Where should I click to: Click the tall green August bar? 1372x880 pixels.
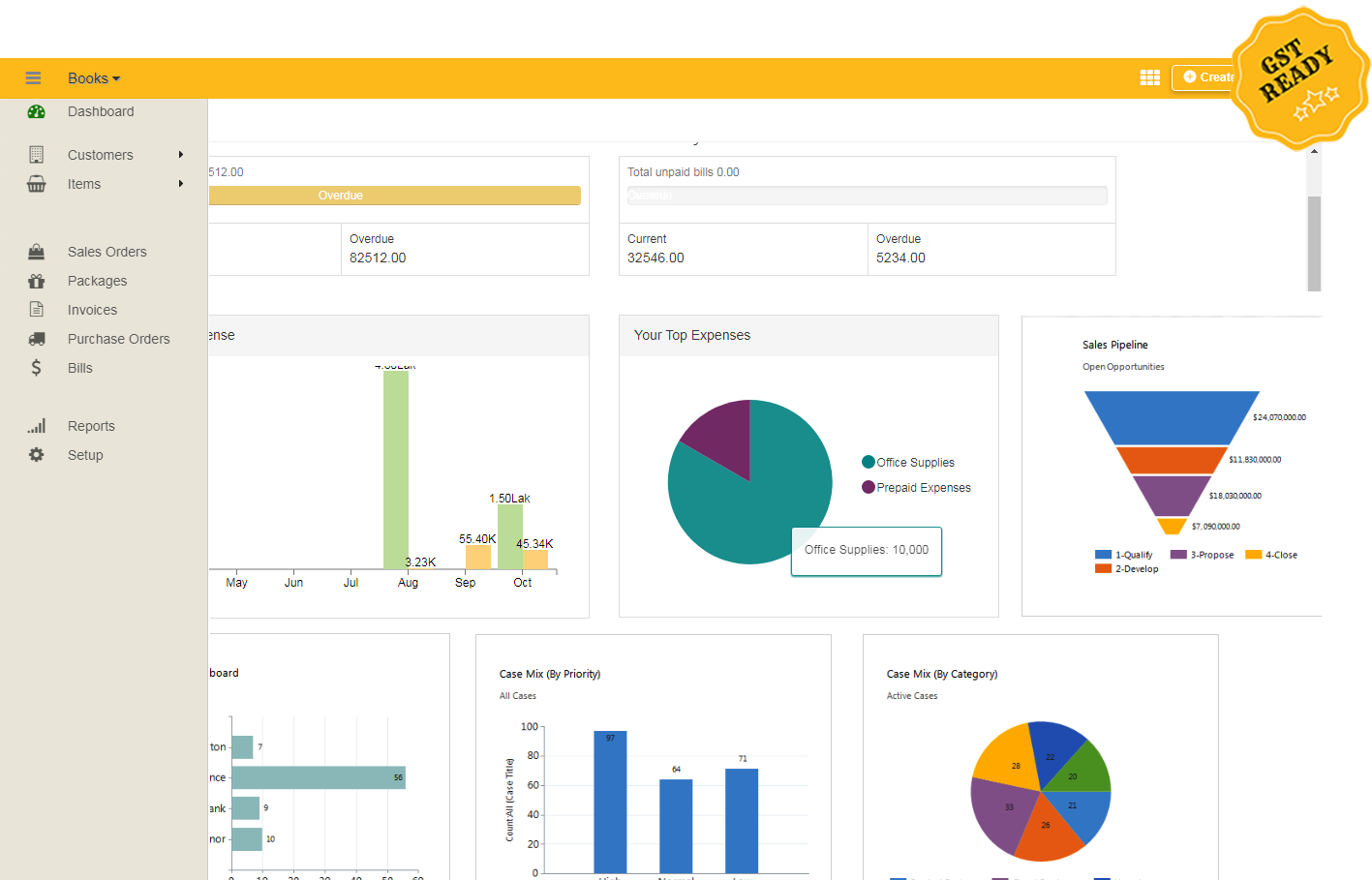tap(395, 470)
